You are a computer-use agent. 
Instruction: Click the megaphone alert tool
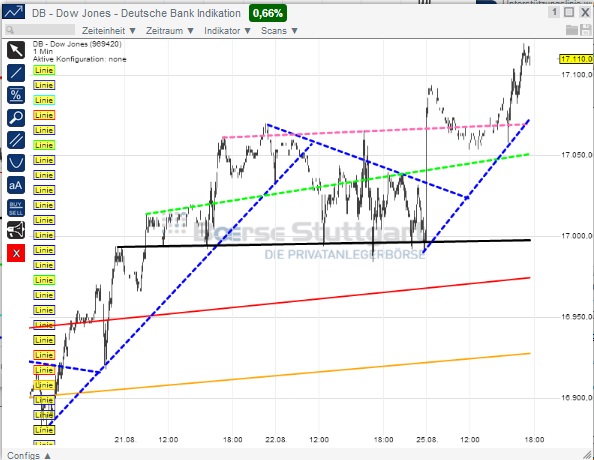[x=16, y=230]
